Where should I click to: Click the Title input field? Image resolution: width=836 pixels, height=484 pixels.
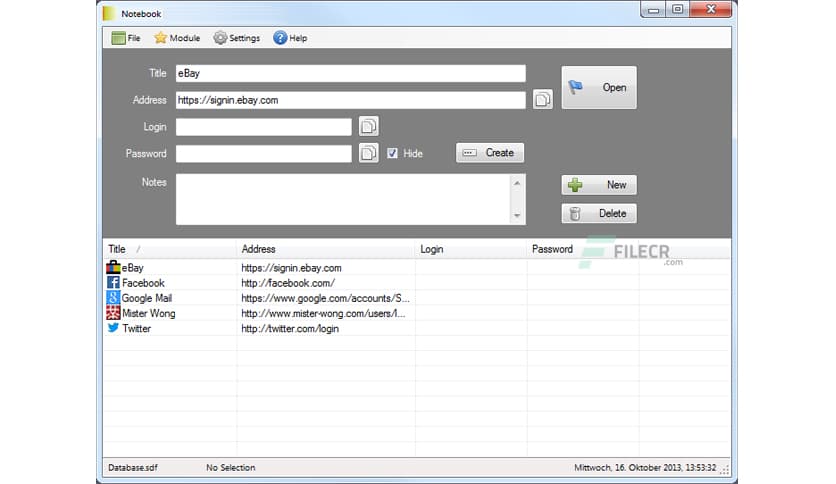(x=351, y=74)
